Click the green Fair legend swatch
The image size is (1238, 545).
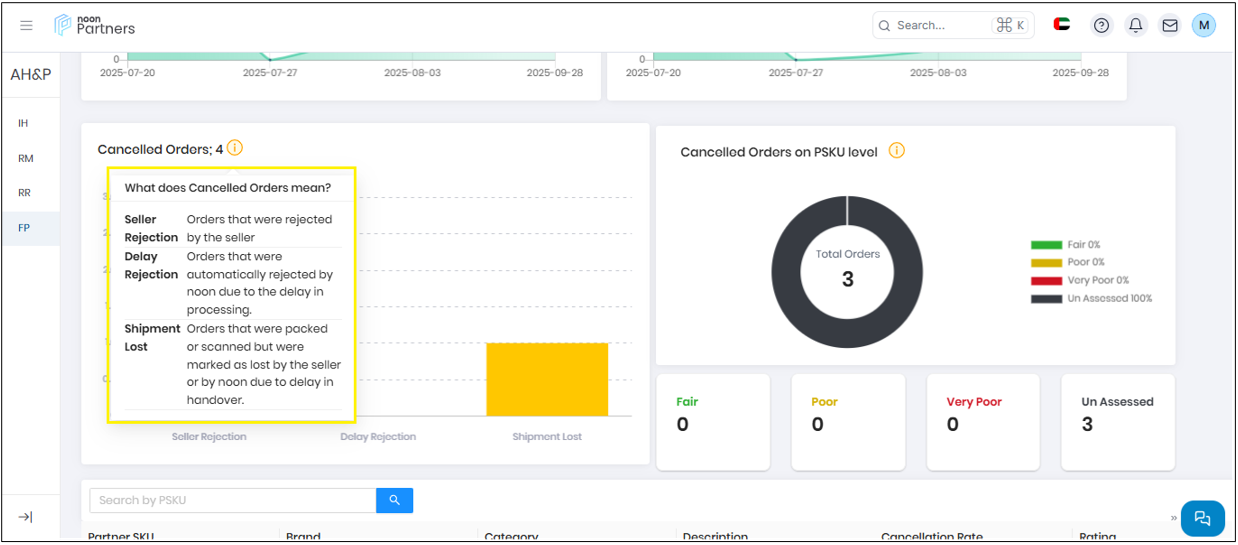pyautogui.click(x=1046, y=245)
